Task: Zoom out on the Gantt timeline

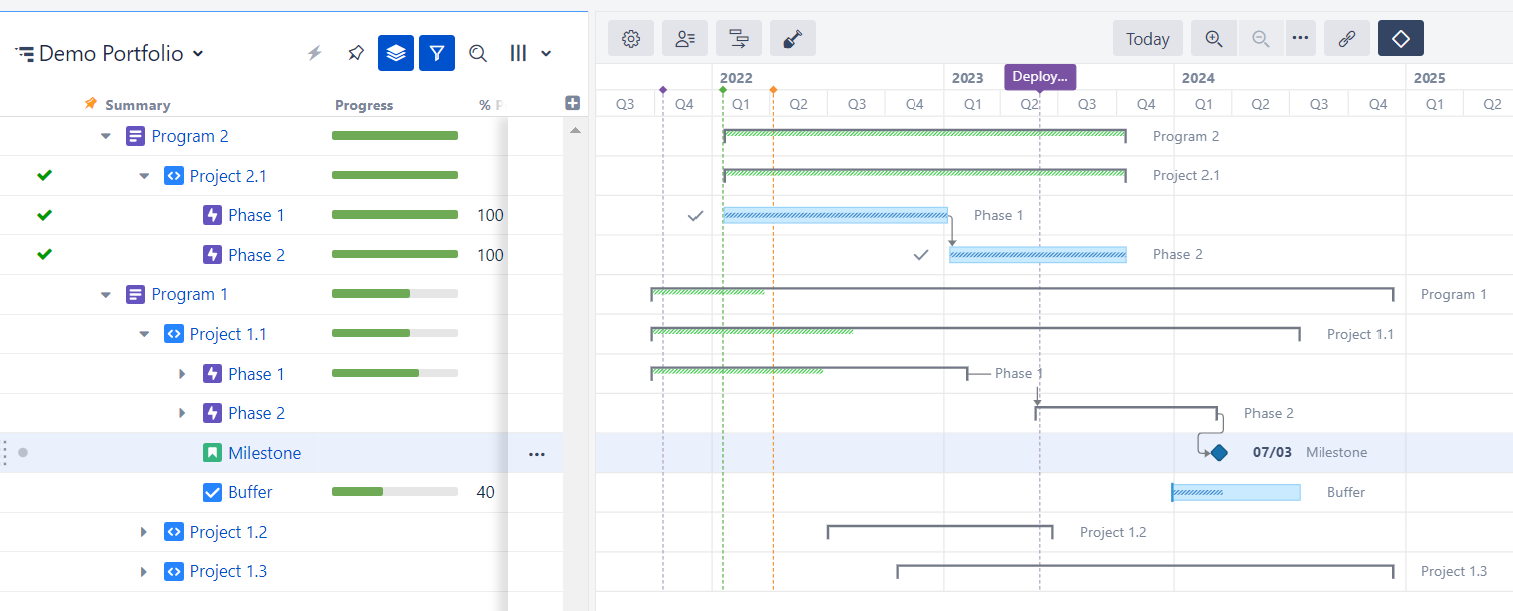Action: (1261, 39)
